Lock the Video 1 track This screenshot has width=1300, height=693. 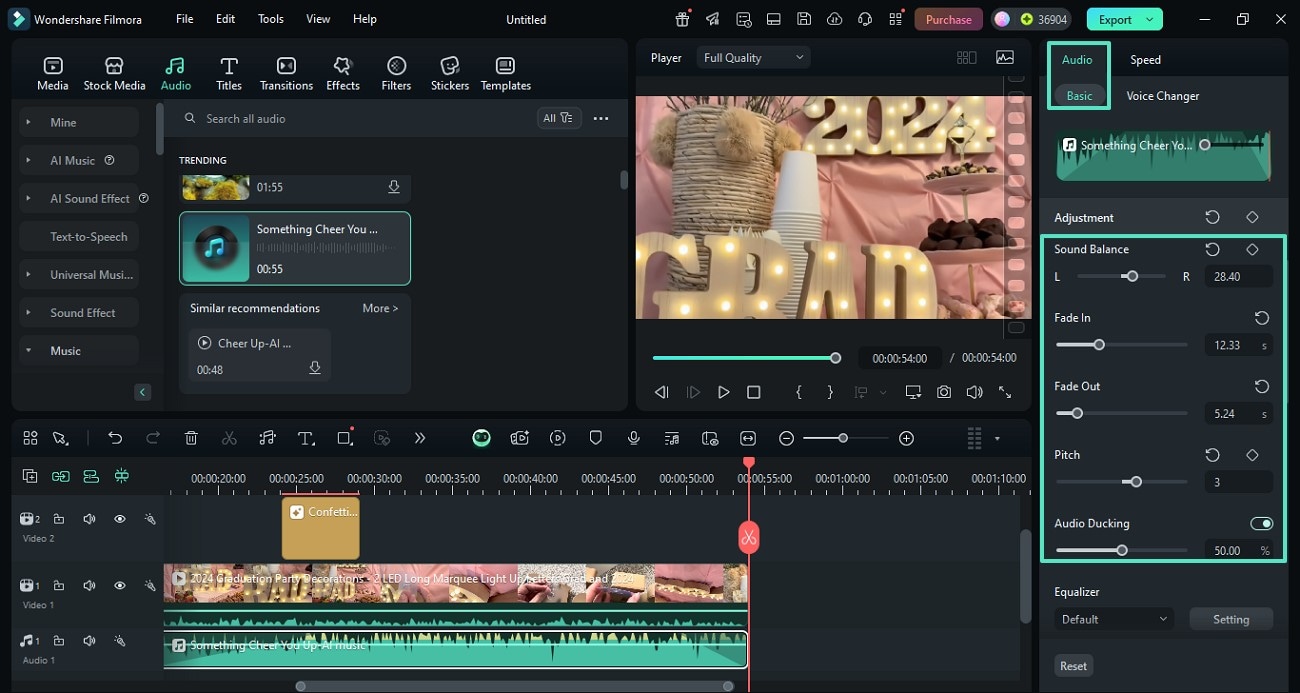[x=59, y=585]
